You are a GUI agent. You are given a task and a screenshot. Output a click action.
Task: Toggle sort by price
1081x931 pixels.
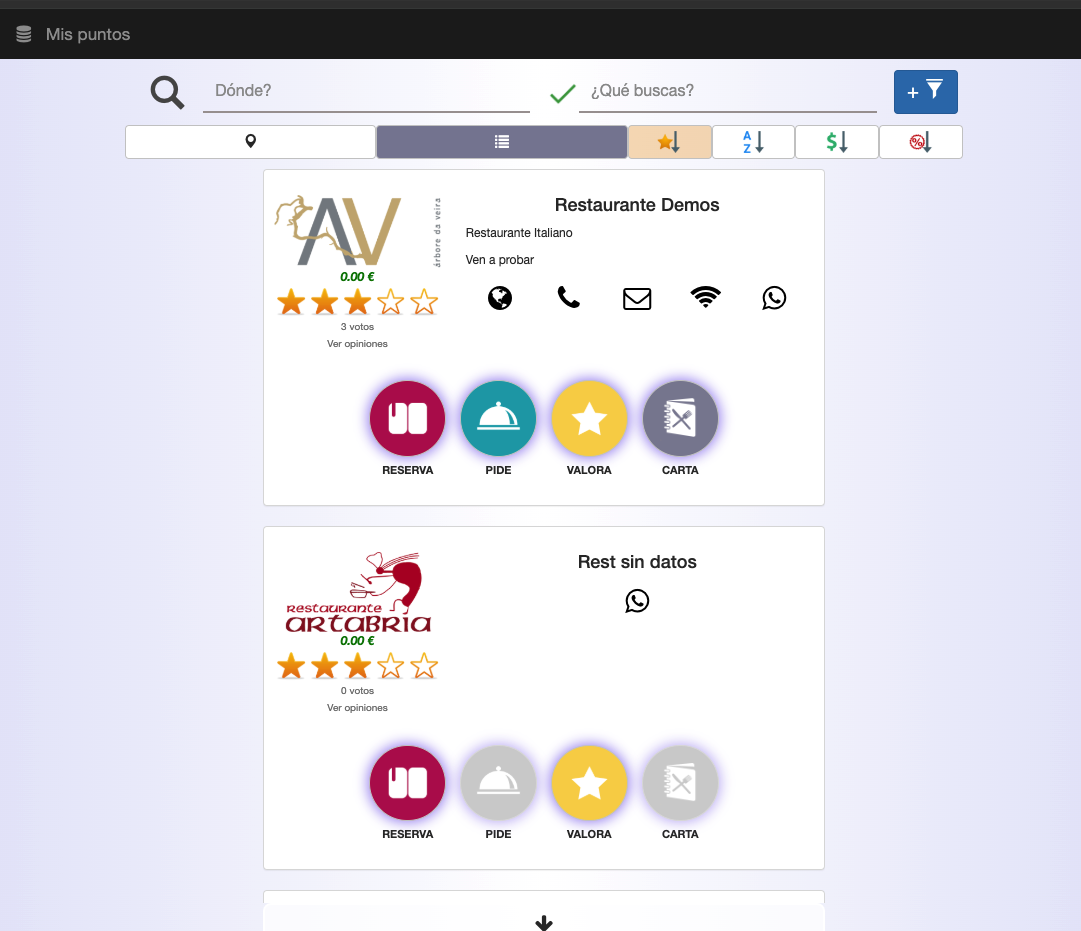click(x=837, y=142)
